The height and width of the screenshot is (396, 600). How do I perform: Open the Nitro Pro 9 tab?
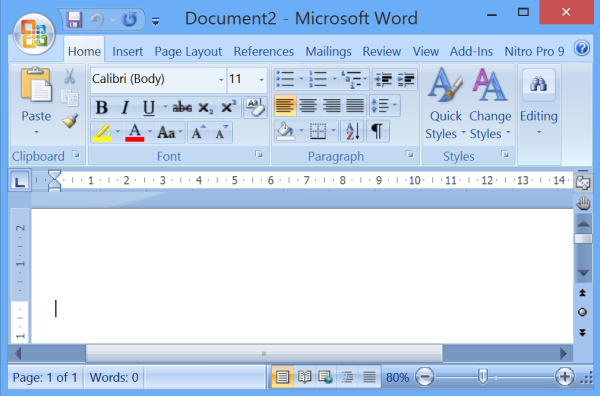(x=534, y=51)
